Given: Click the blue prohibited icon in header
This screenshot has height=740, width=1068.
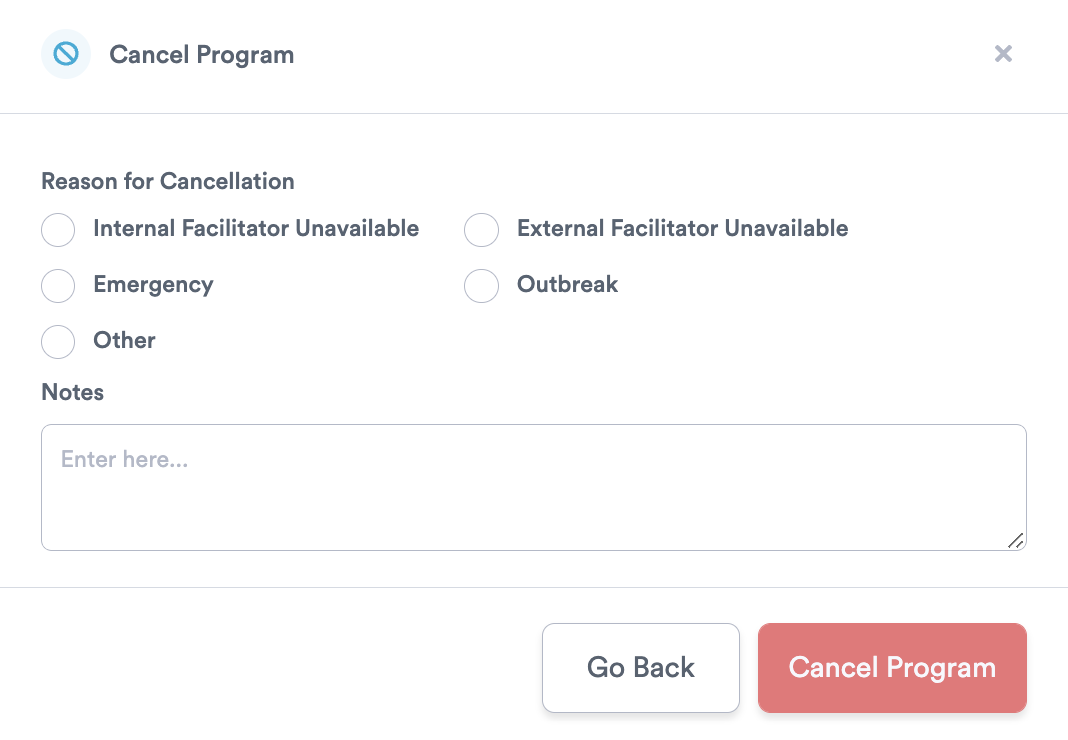Looking at the screenshot, I should pyautogui.click(x=66, y=54).
